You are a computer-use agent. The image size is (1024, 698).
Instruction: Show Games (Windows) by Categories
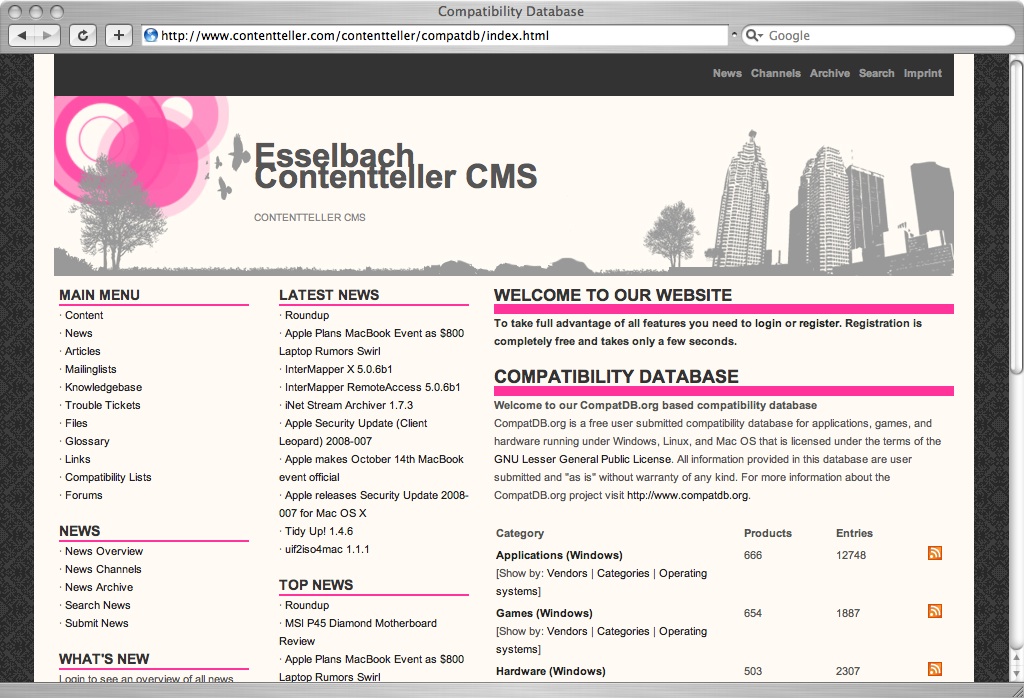(x=623, y=631)
